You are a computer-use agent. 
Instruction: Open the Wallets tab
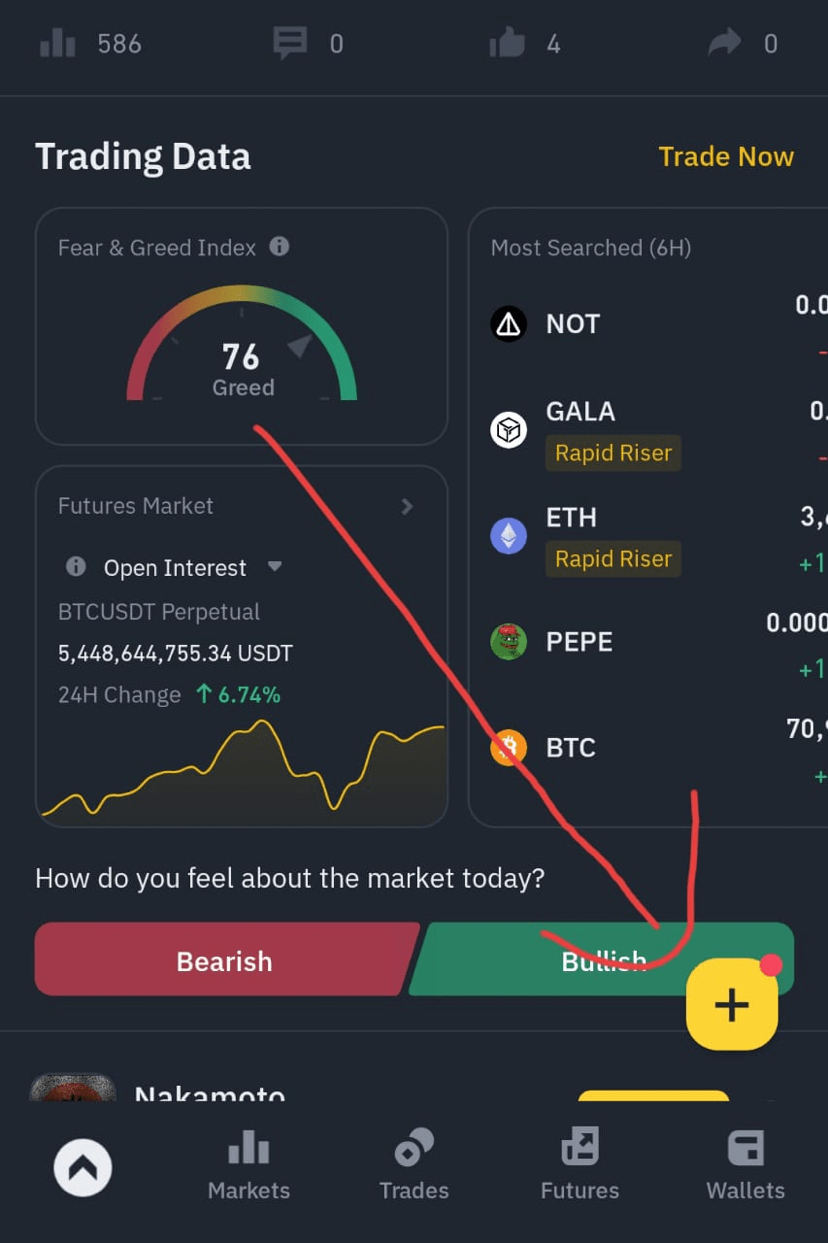[745, 1166]
